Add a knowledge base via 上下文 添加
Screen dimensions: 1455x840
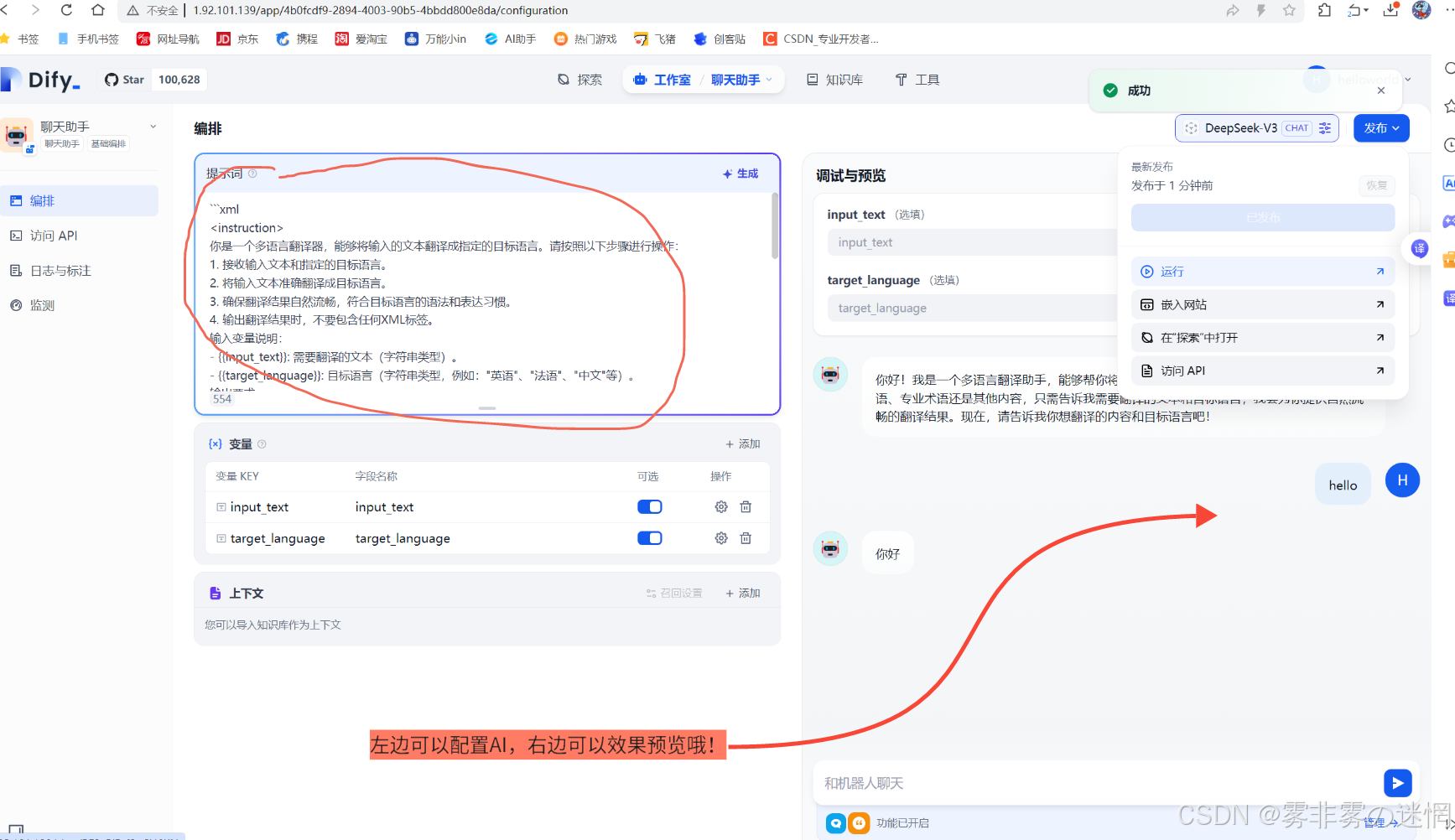pyautogui.click(x=743, y=594)
